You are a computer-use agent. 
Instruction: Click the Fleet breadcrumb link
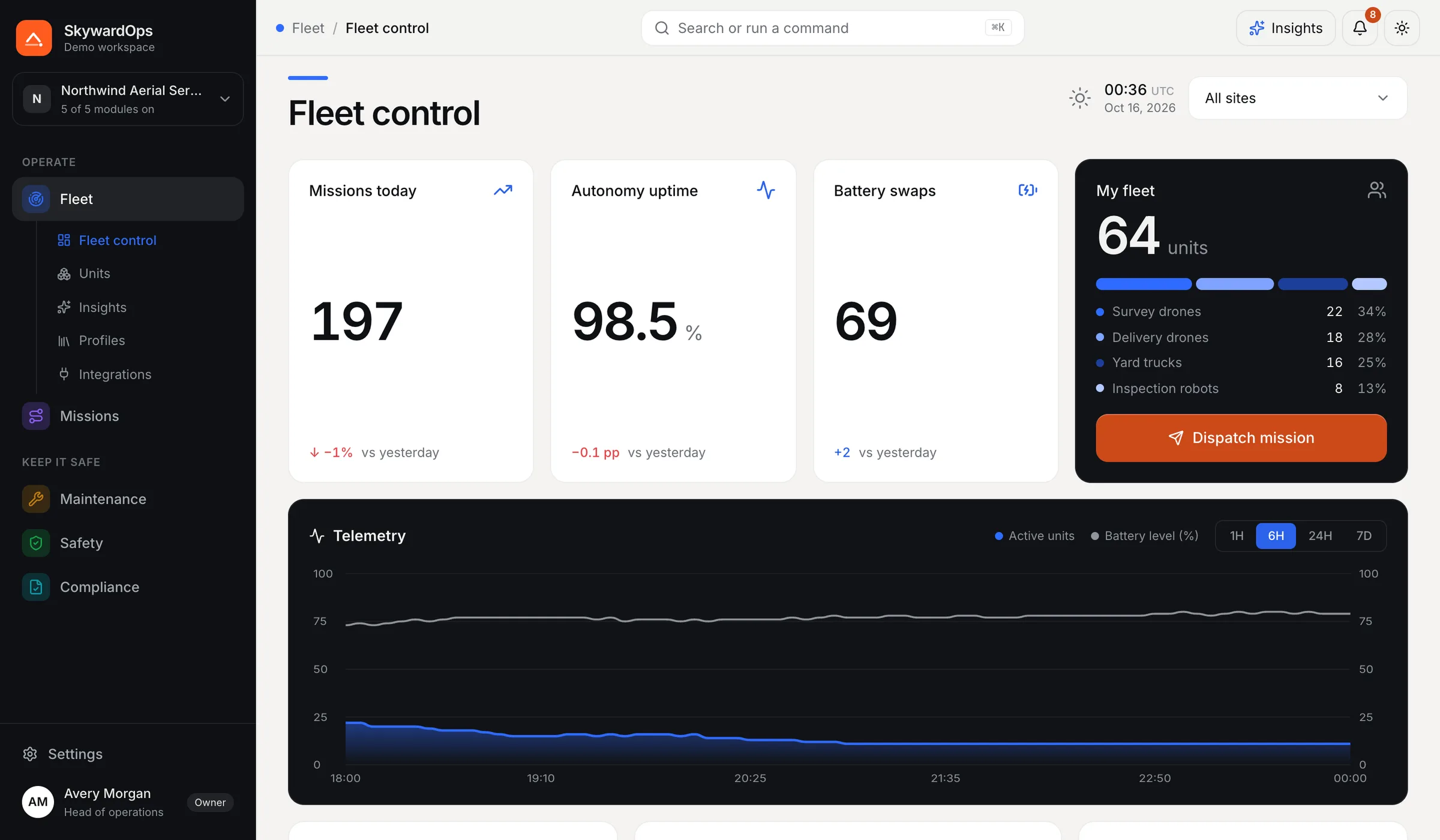tap(308, 28)
